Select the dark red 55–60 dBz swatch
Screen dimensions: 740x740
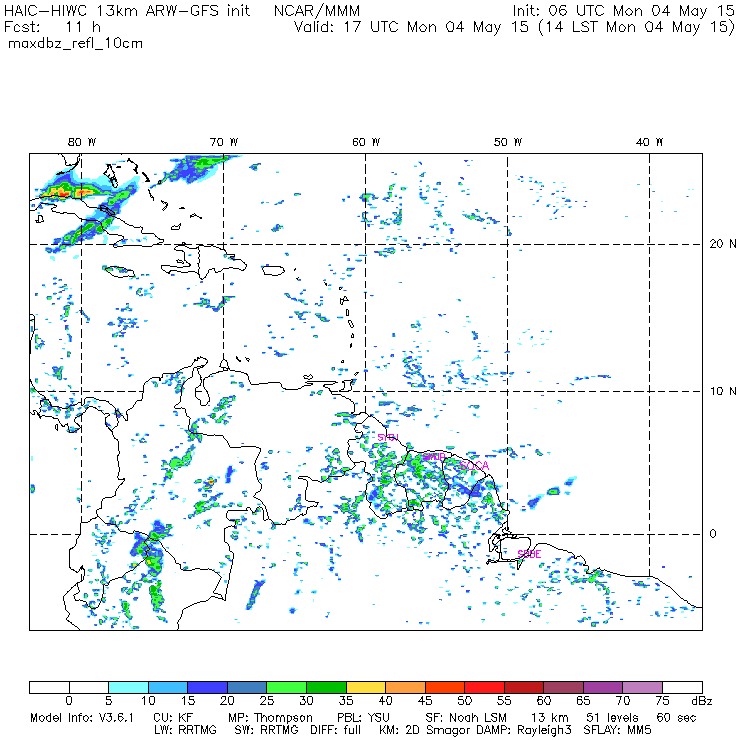pyautogui.click(x=524, y=687)
